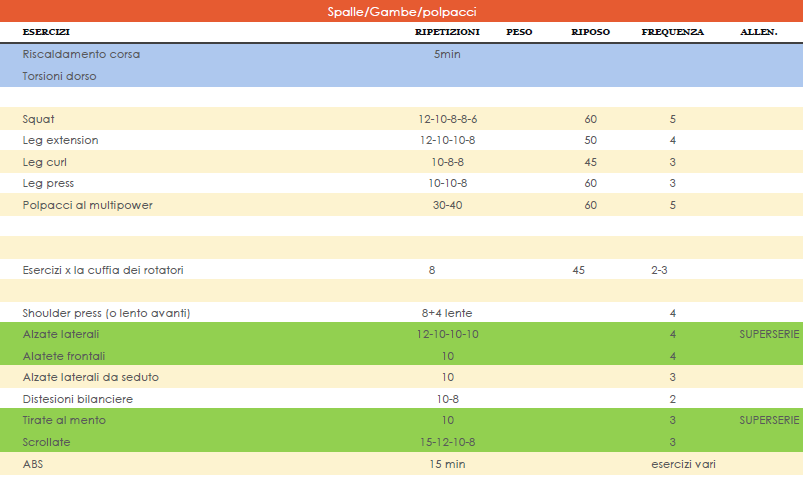The height and width of the screenshot is (477, 803).
Task: Click the Torsioni dorso exercise cell
Action: (59, 76)
